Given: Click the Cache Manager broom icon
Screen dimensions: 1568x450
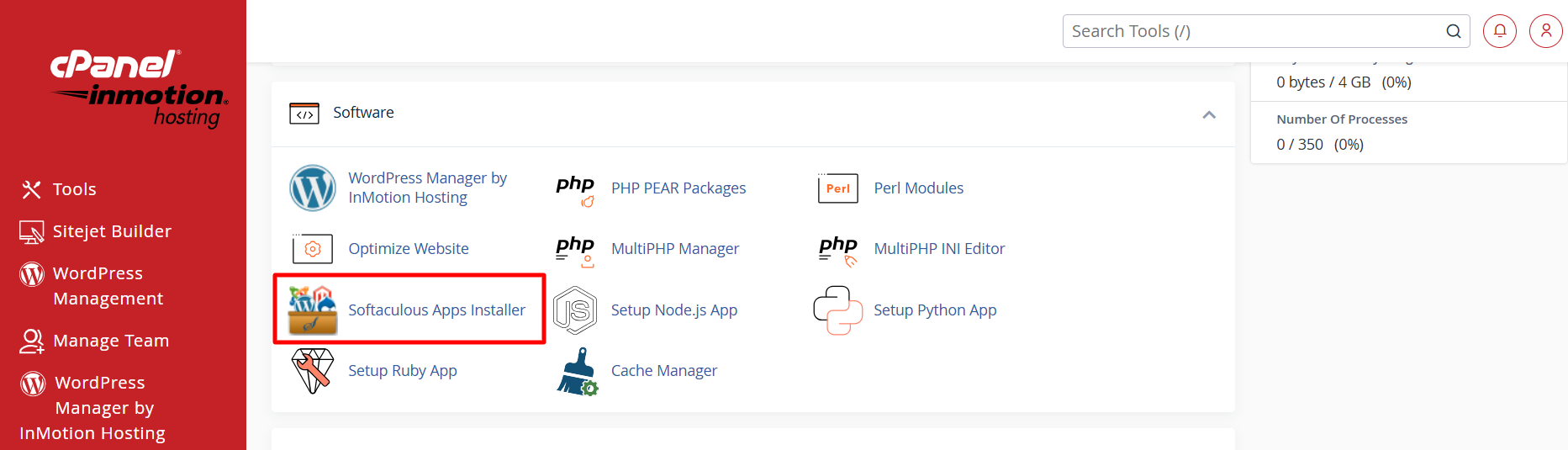Looking at the screenshot, I should tap(577, 372).
